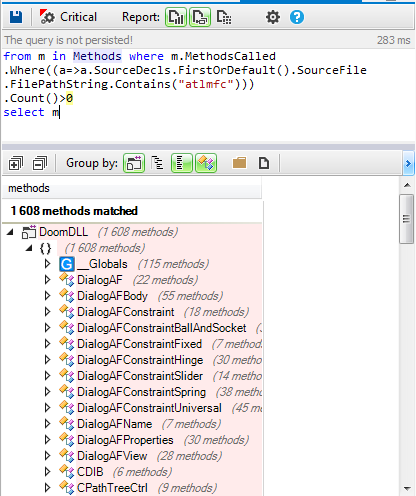Click the vertical scrollbar thumb
This screenshot has height=496, width=416.
click(406, 219)
